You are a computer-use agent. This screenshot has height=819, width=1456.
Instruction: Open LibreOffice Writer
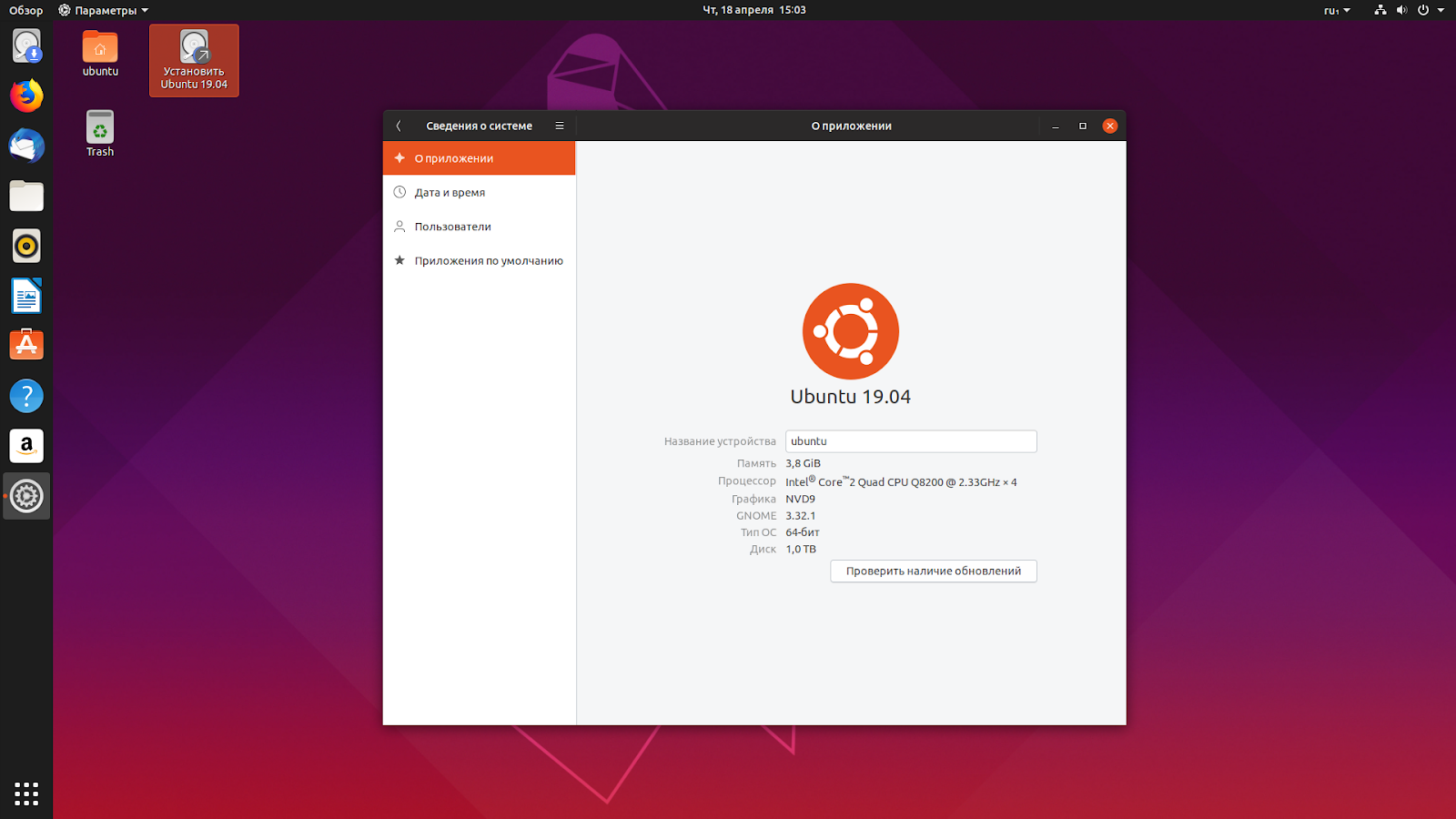(x=26, y=296)
